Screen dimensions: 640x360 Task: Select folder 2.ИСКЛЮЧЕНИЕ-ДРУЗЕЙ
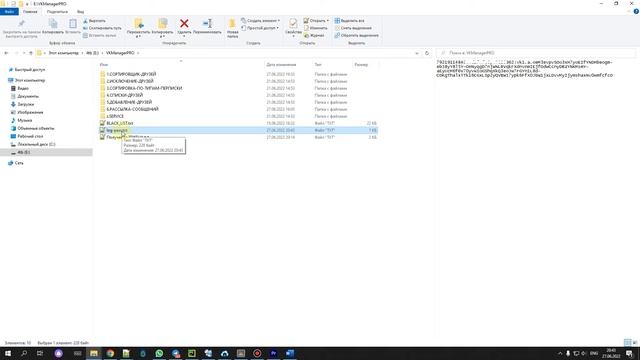pos(130,81)
